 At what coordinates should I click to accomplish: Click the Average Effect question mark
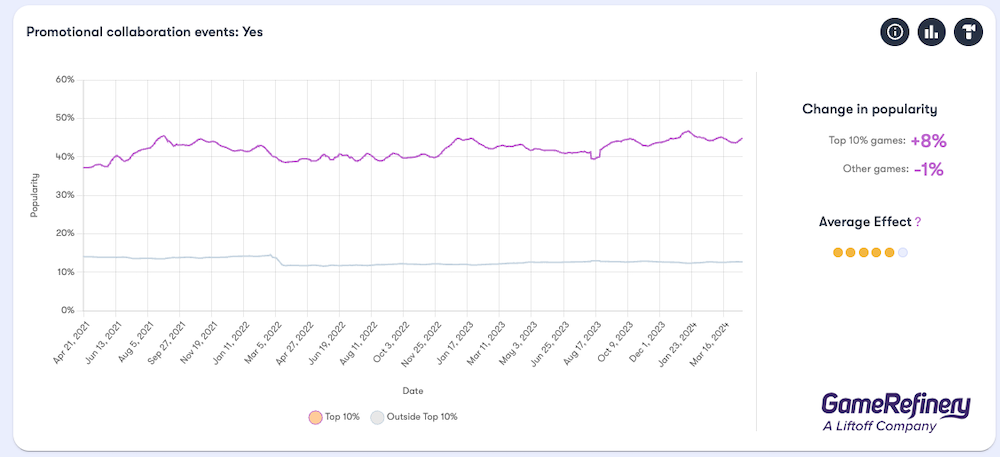pos(917,222)
